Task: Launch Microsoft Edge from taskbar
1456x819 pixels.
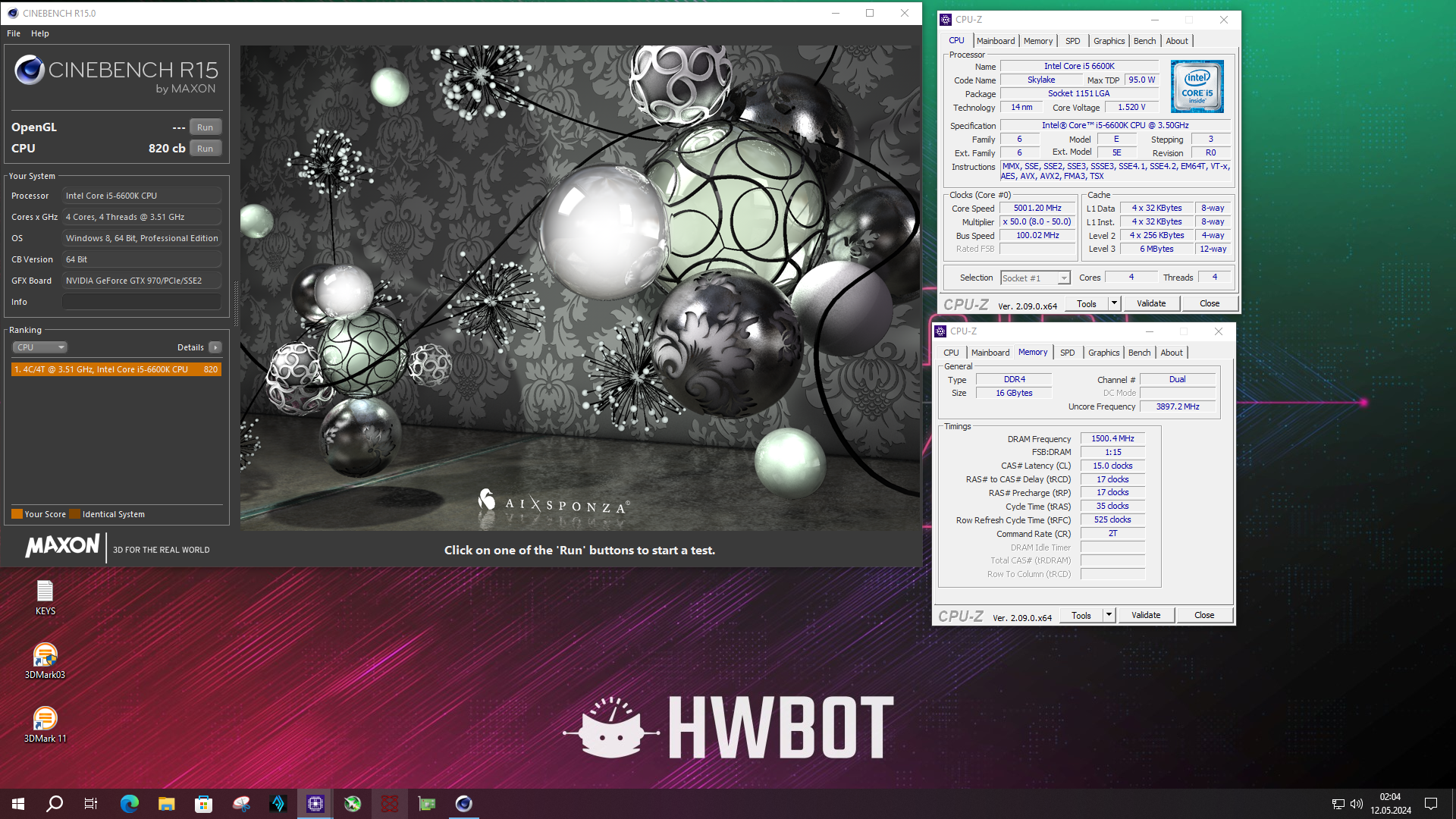Action: click(x=130, y=804)
